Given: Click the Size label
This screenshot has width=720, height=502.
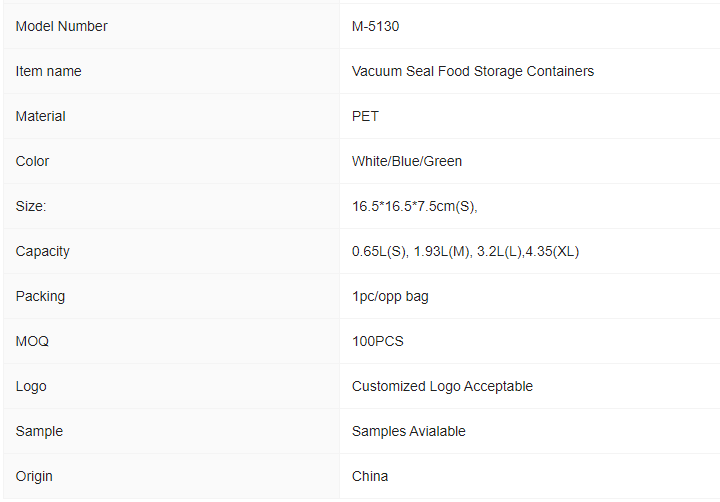Looking at the screenshot, I should point(31,206).
